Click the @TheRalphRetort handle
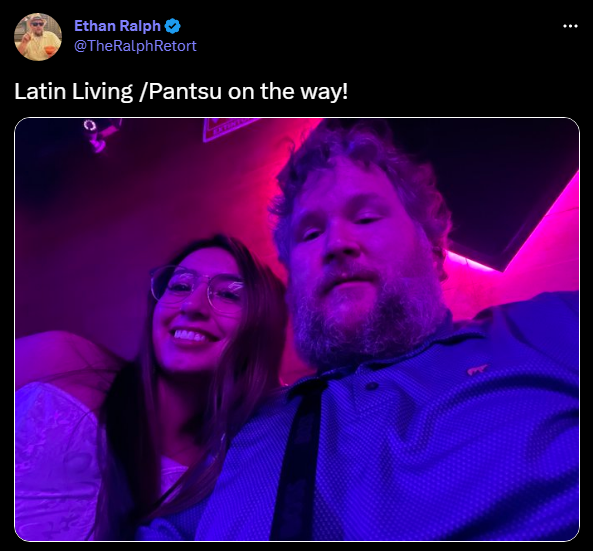Screen dimensions: 593x551 tap(135, 46)
